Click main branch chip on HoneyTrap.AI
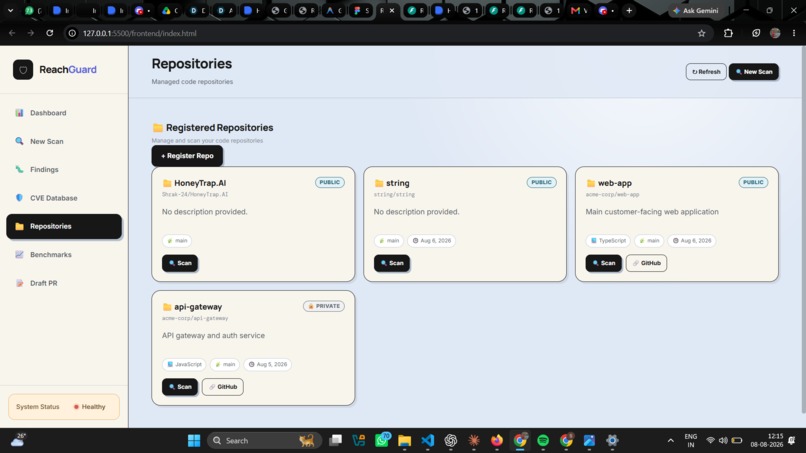The image size is (806, 453). point(177,241)
